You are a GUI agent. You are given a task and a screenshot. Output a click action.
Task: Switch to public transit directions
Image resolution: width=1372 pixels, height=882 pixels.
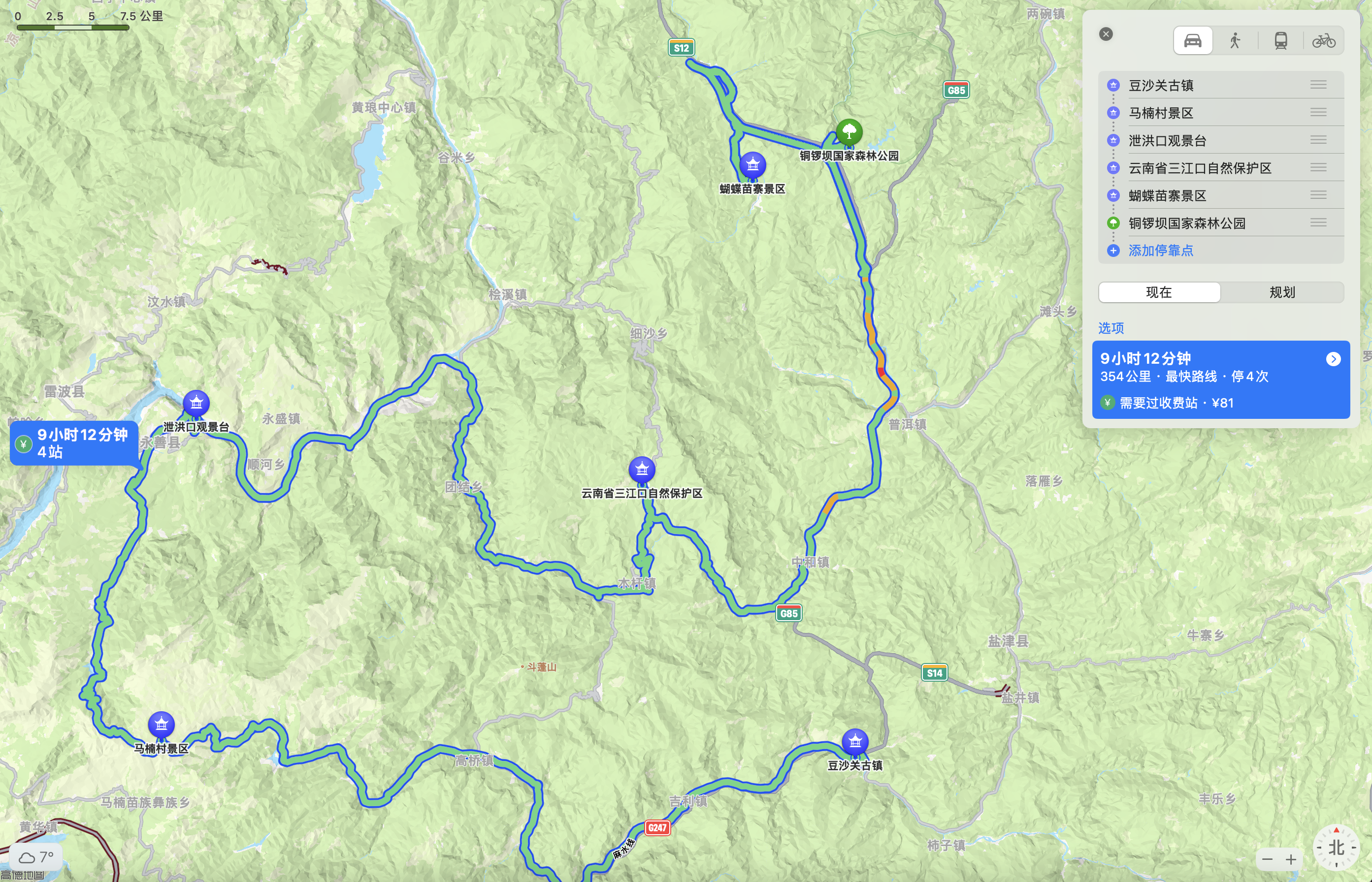1280,41
